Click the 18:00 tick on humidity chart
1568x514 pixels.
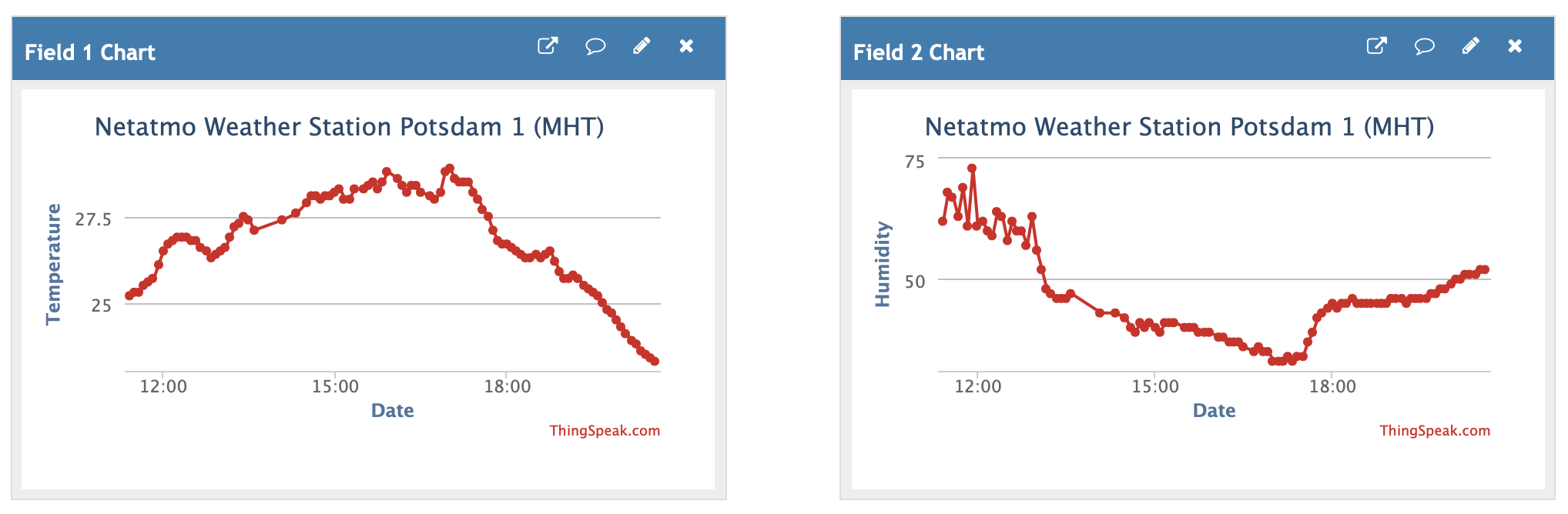pos(1332,386)
